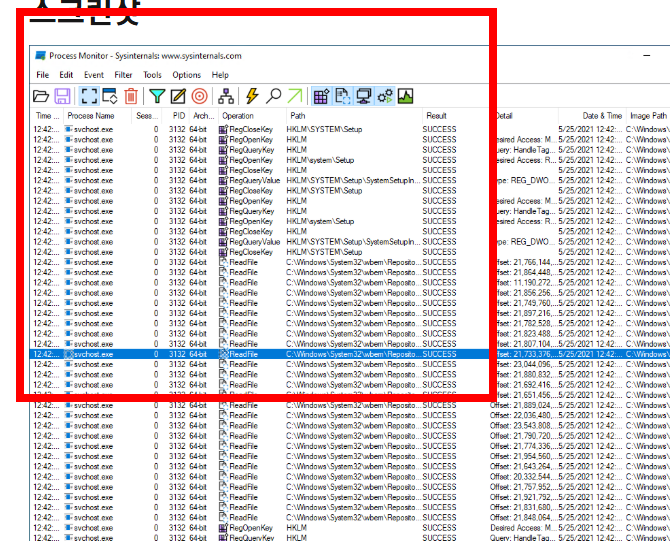Toggle Show Network Activity icon
Image resolution: width=670 pixels, height=541 pixels.
coord(364,96)
